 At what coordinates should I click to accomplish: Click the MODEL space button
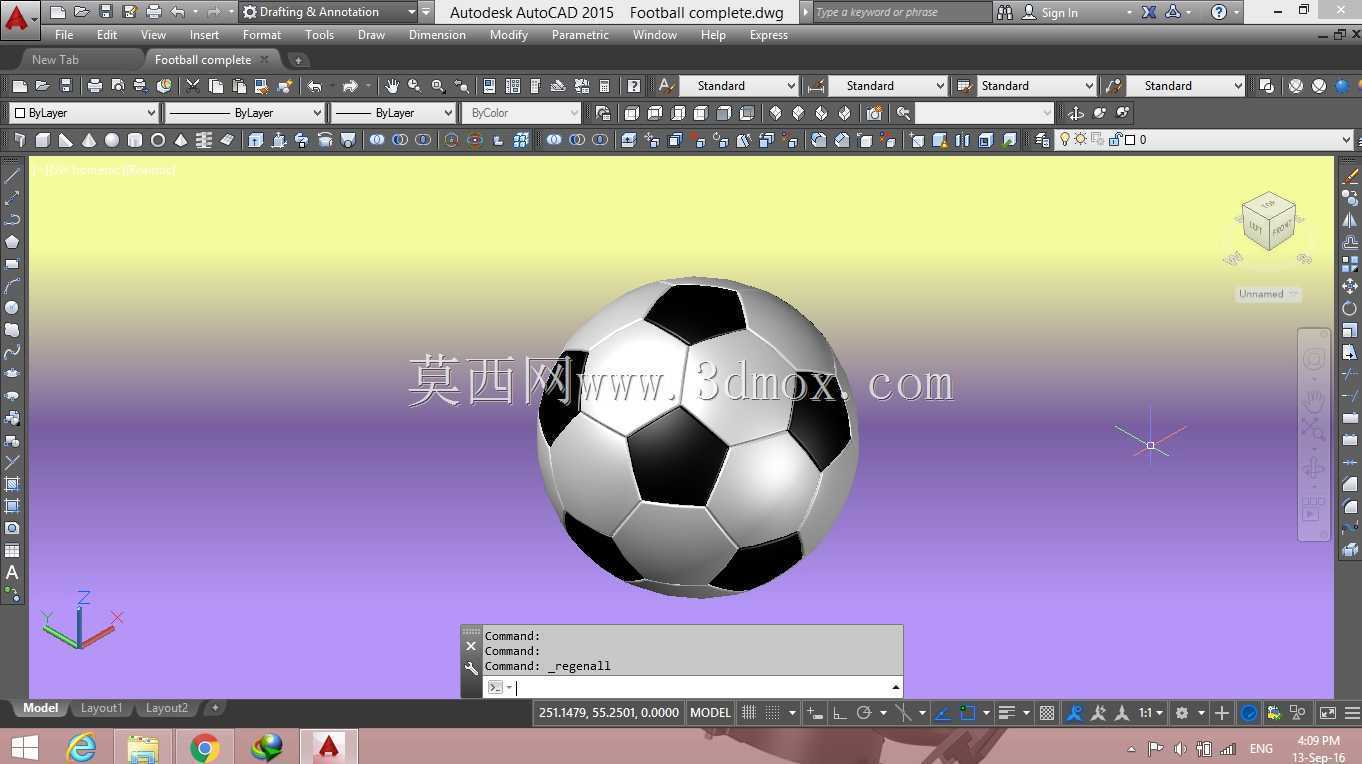coord(710,713)
